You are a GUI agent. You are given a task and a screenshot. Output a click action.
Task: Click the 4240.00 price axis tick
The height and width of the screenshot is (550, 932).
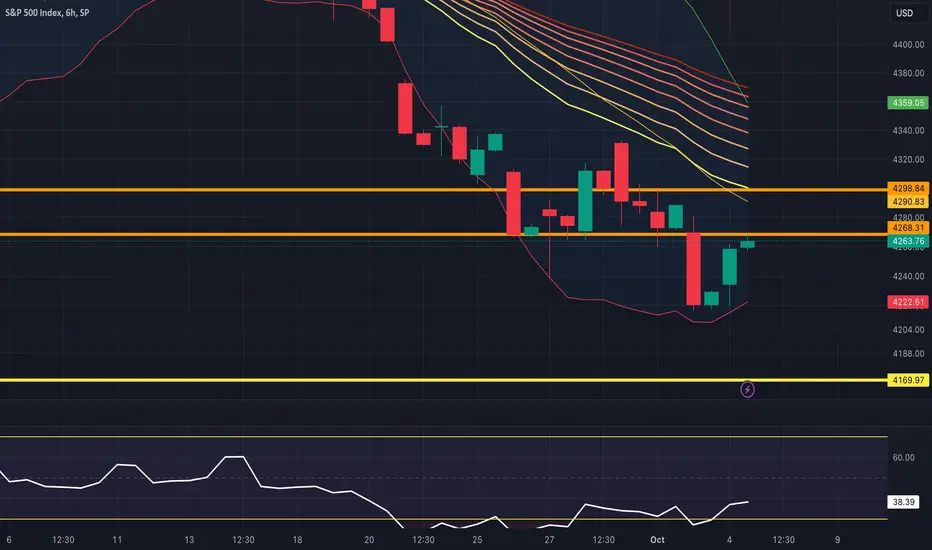point(908,276)
